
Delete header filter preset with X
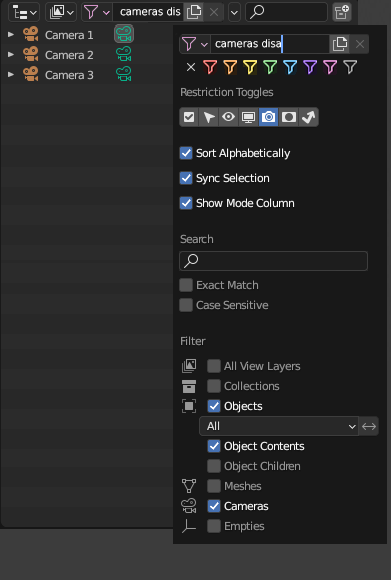point(214,12)
